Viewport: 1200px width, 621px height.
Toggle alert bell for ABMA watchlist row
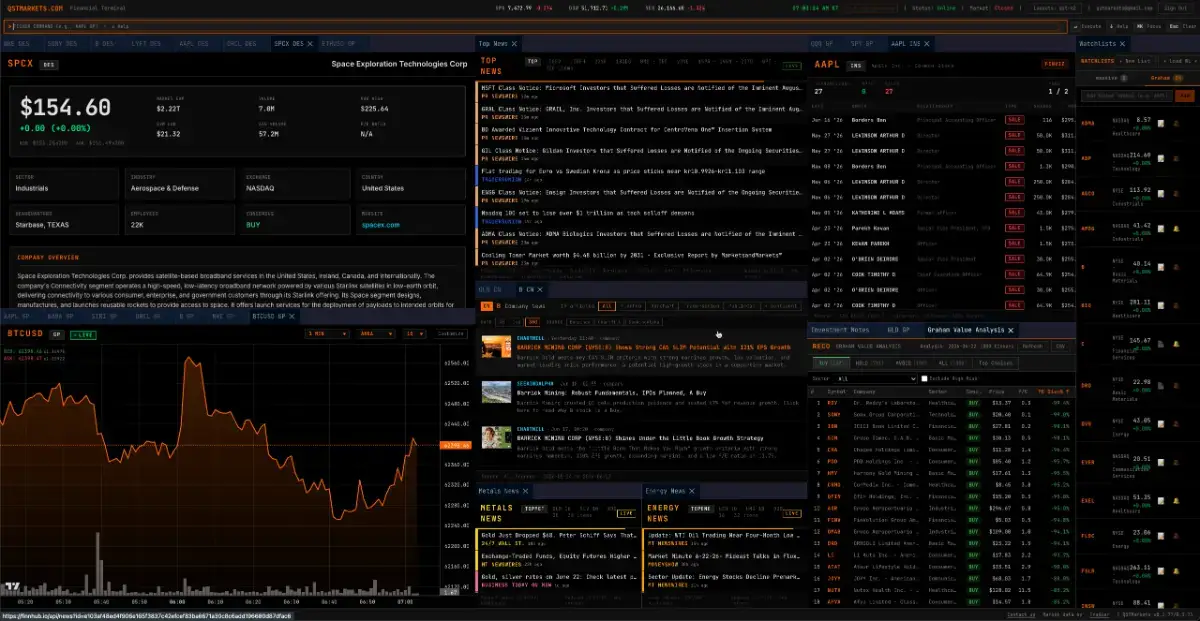click(1176, 124)
